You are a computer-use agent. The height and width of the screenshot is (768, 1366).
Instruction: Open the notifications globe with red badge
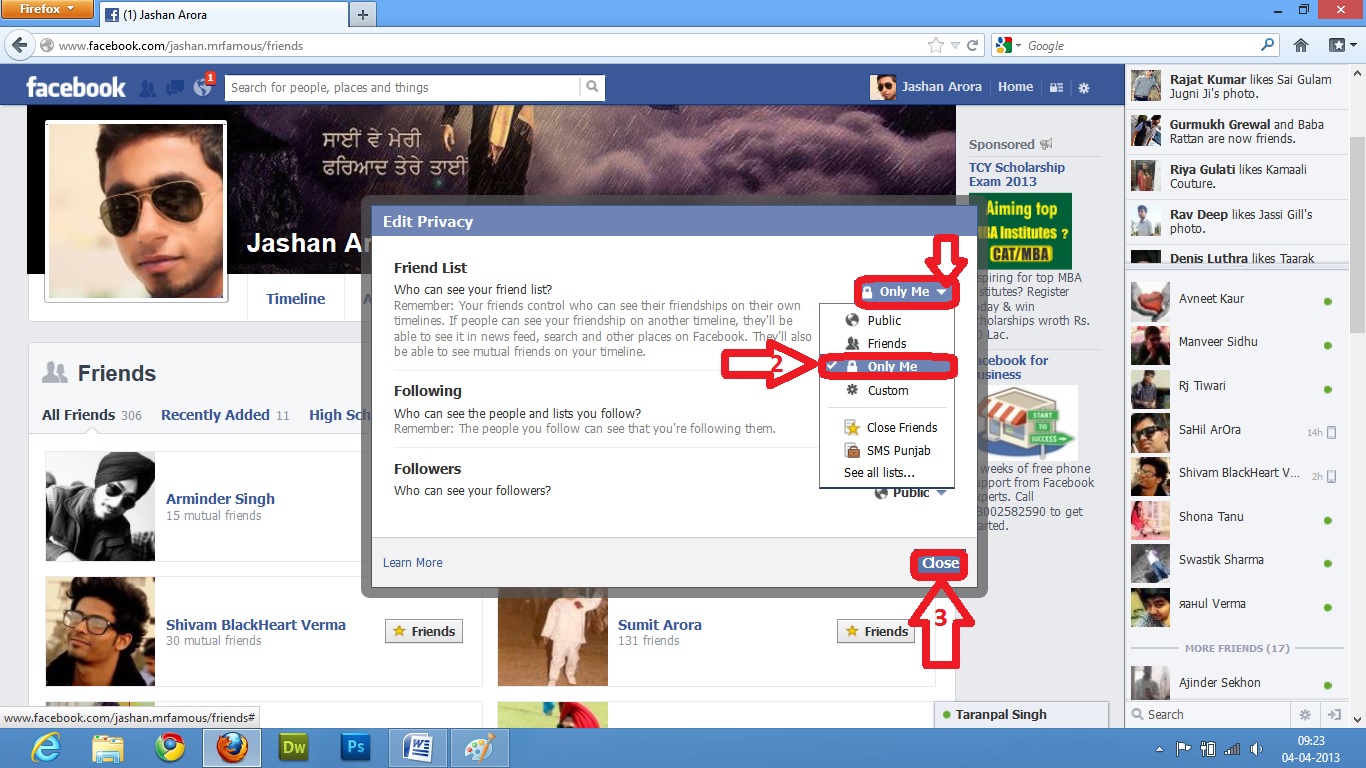[203, 87]
